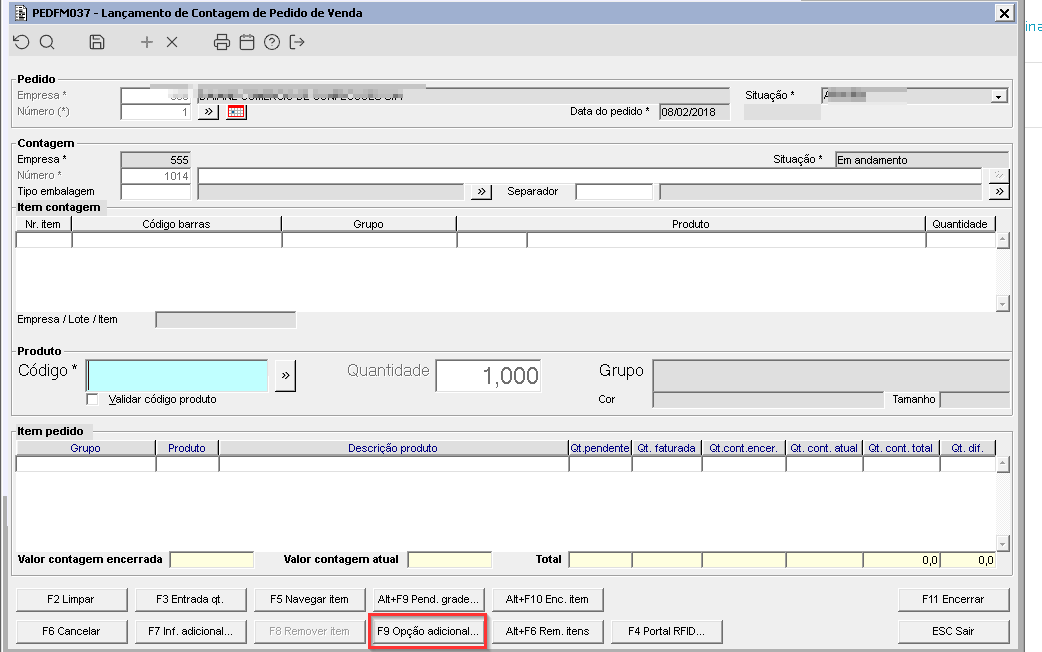Print using the printer toolbar icon

coord(222,43)
